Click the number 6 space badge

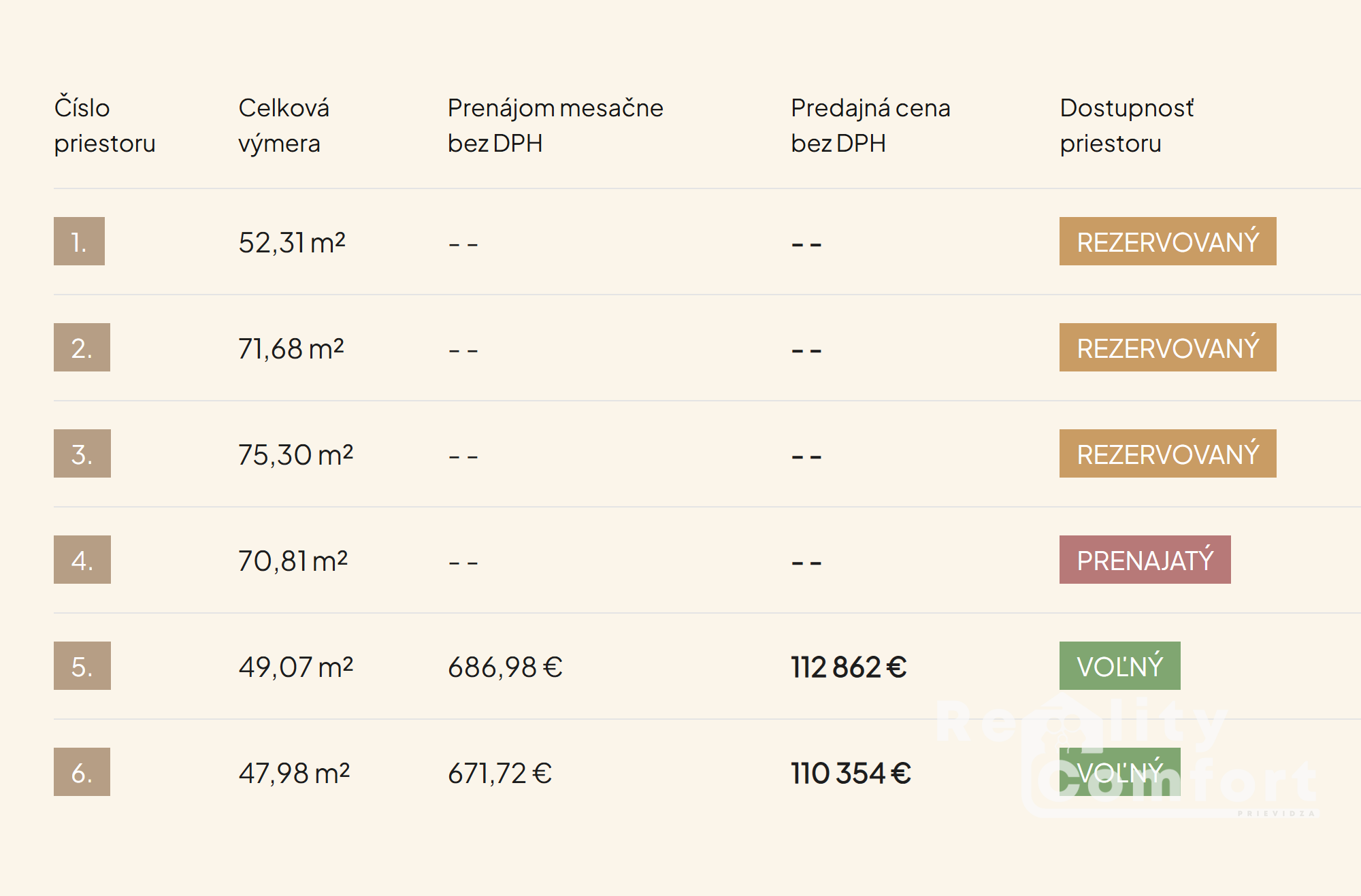pos(82,772)
